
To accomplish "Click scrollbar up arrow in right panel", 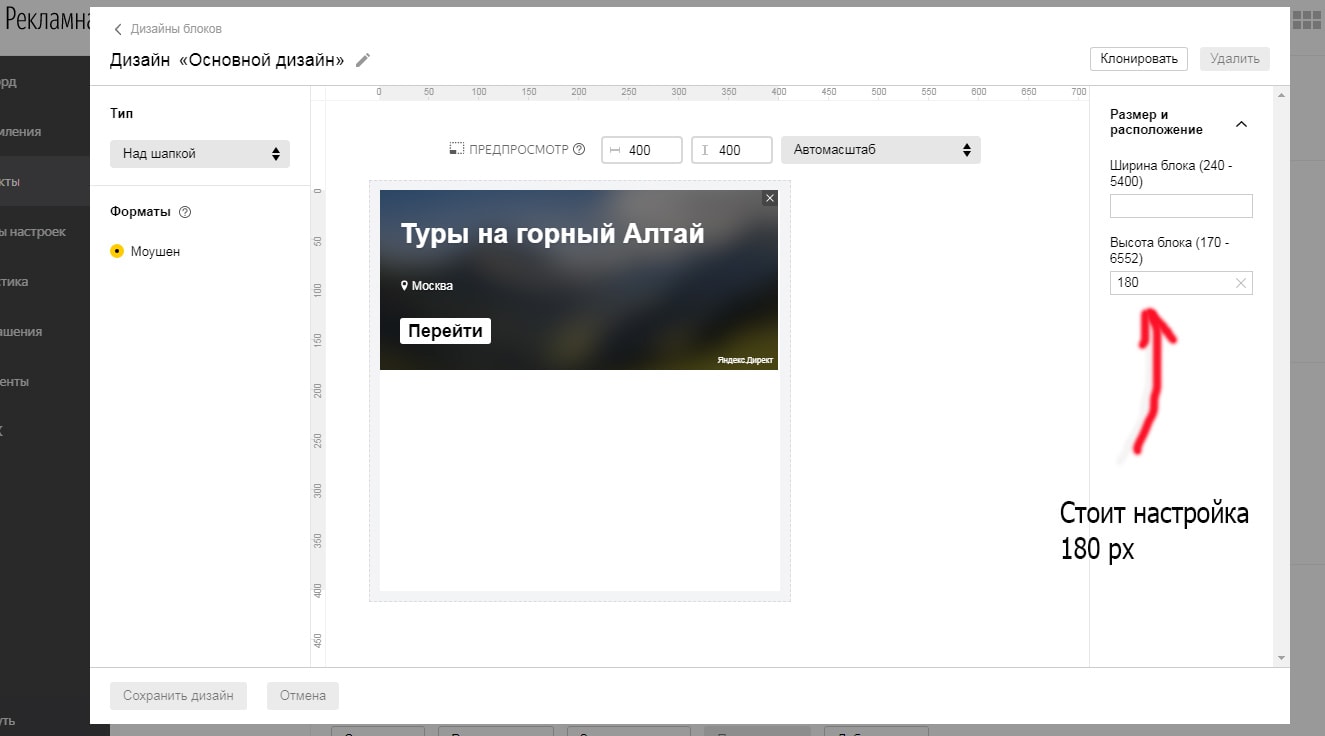I will tap(1281, 94).
